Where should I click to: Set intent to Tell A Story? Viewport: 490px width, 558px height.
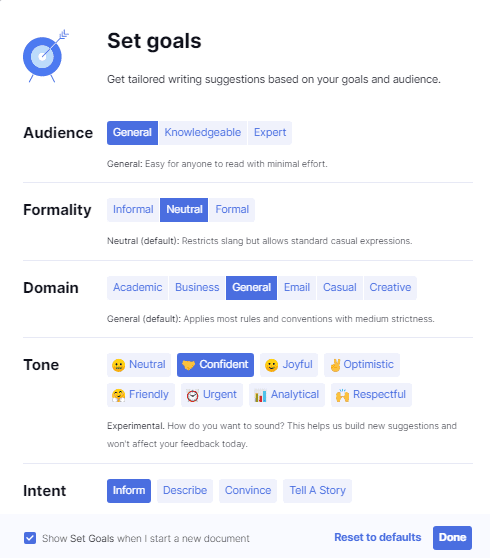317,491
